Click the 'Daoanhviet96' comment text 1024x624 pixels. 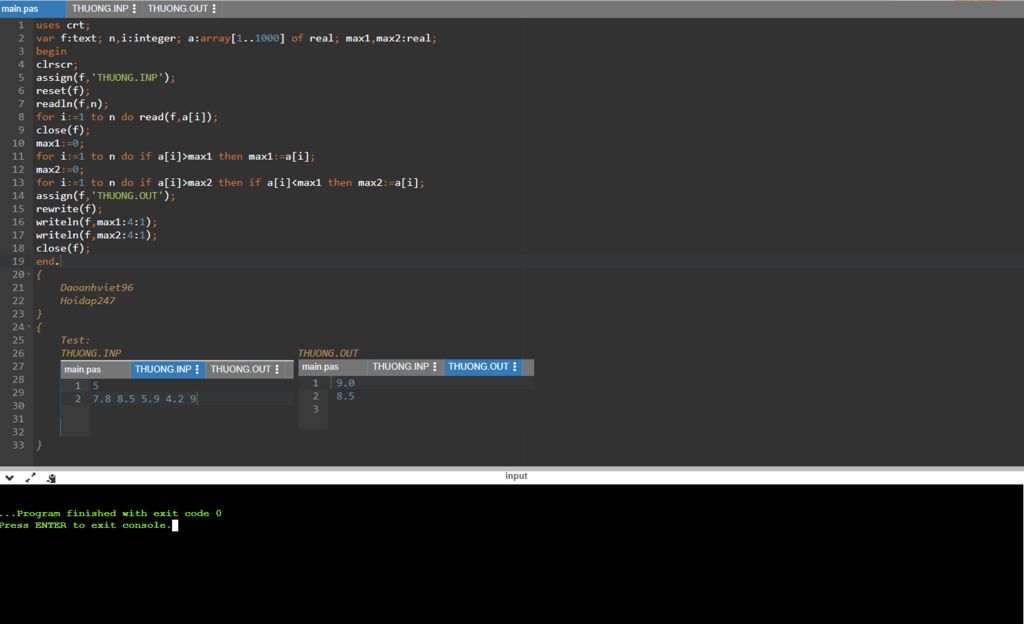click(97, 288)
